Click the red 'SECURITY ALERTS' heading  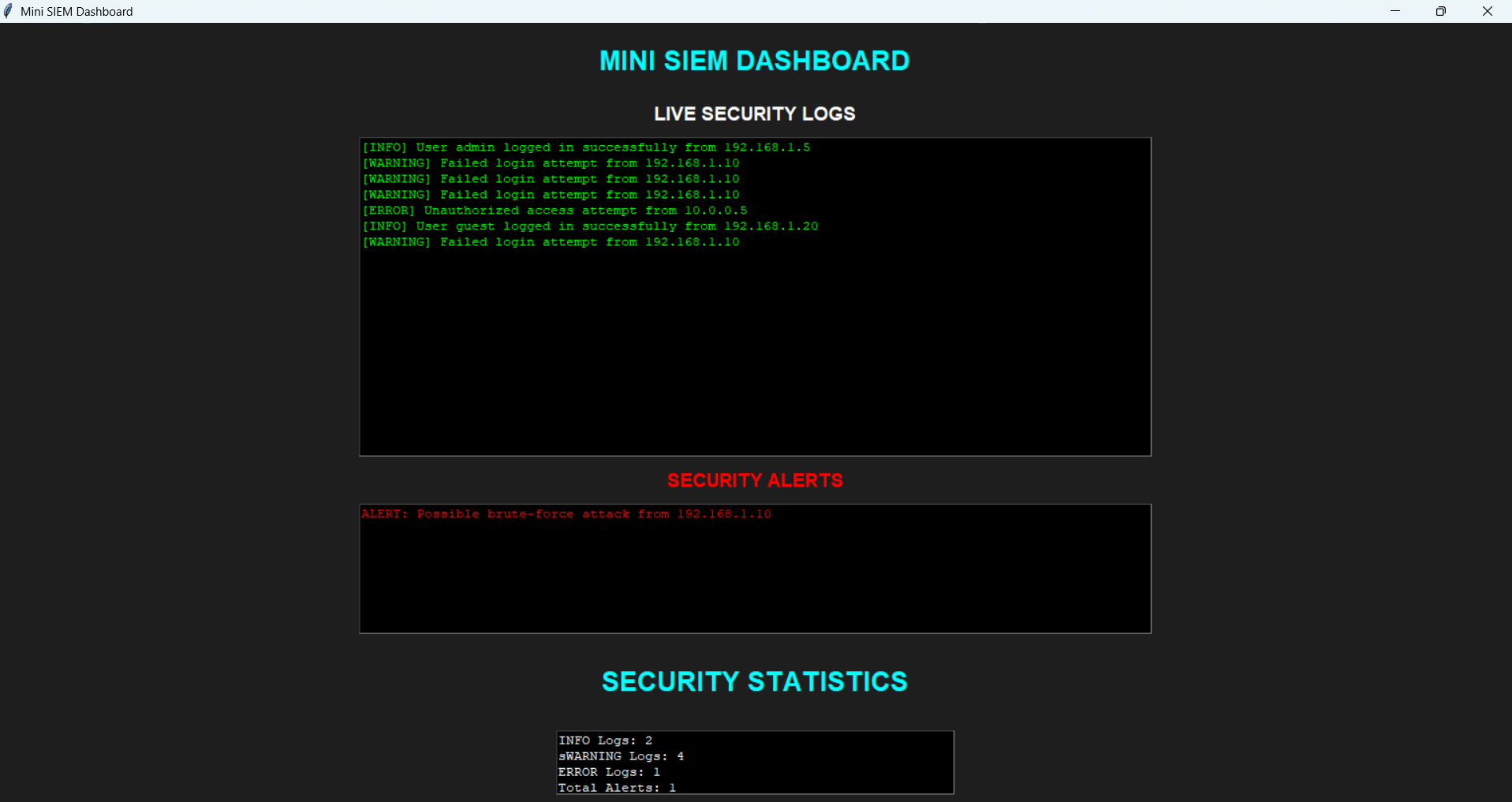tap(755, 480)
